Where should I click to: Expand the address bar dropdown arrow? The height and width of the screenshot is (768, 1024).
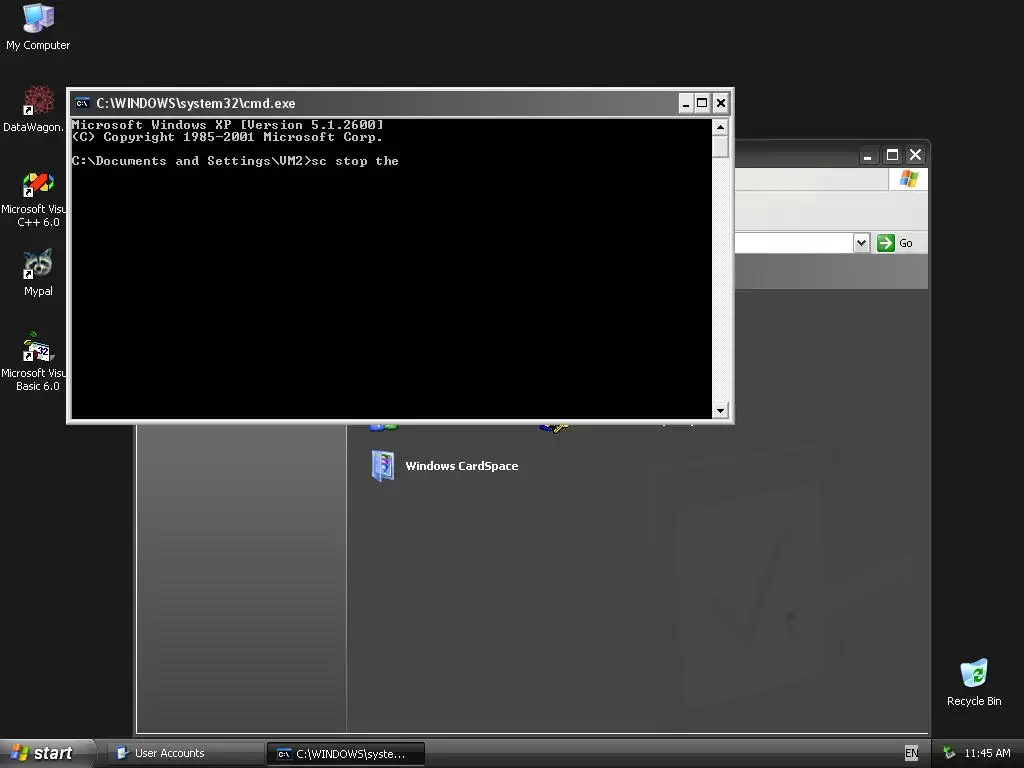pos(861,243)
